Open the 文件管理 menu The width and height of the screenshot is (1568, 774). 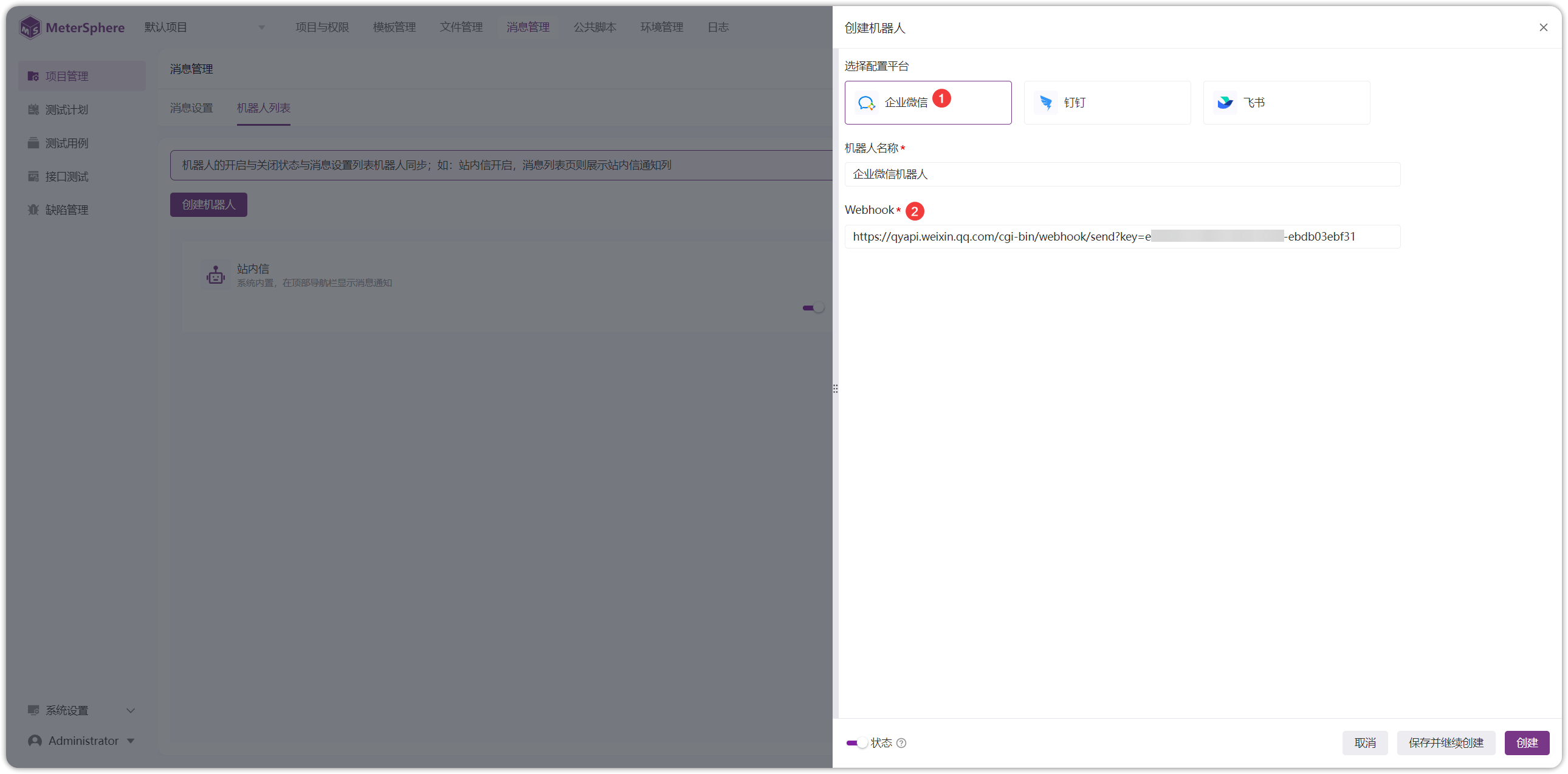pos(461,27)
